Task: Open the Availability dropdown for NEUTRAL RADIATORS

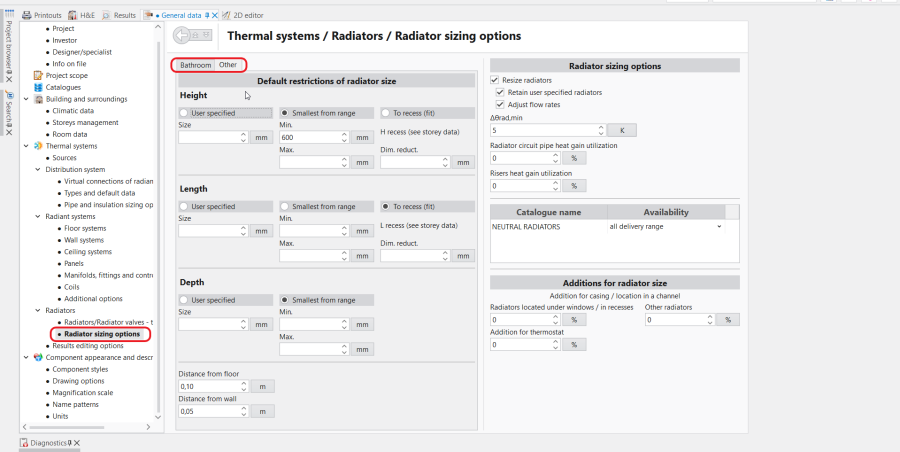Action: 719,227
